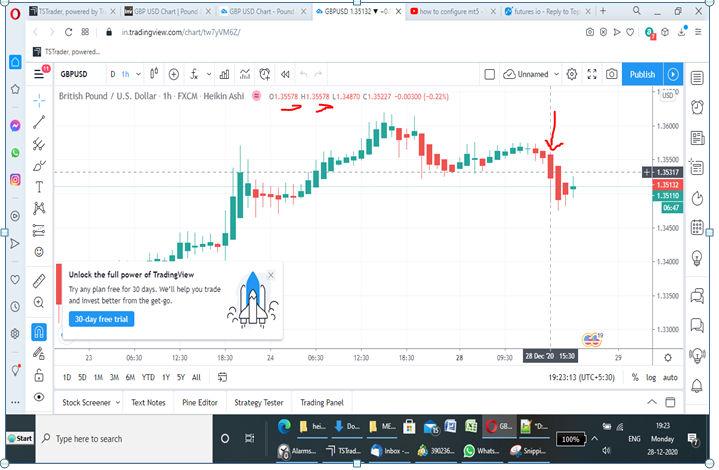
Task: Switch to the how to configure mt5 tab
Action: coord(452,11)
